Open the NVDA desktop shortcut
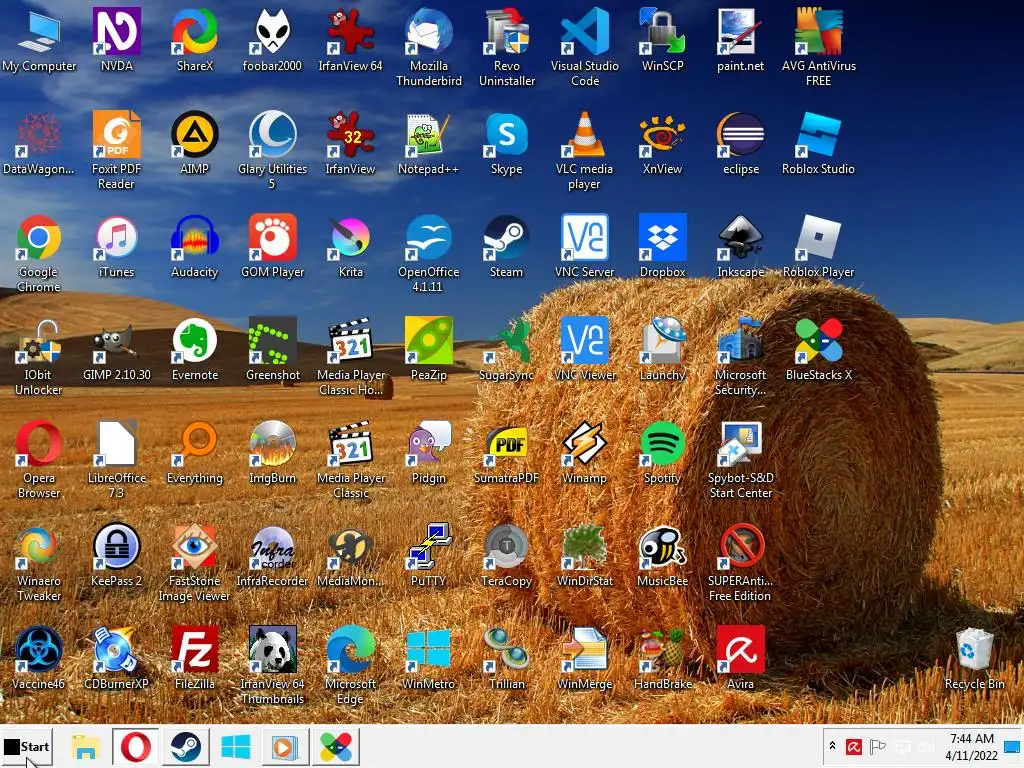This screenshot has height=768, width=1024. (116, 39)
